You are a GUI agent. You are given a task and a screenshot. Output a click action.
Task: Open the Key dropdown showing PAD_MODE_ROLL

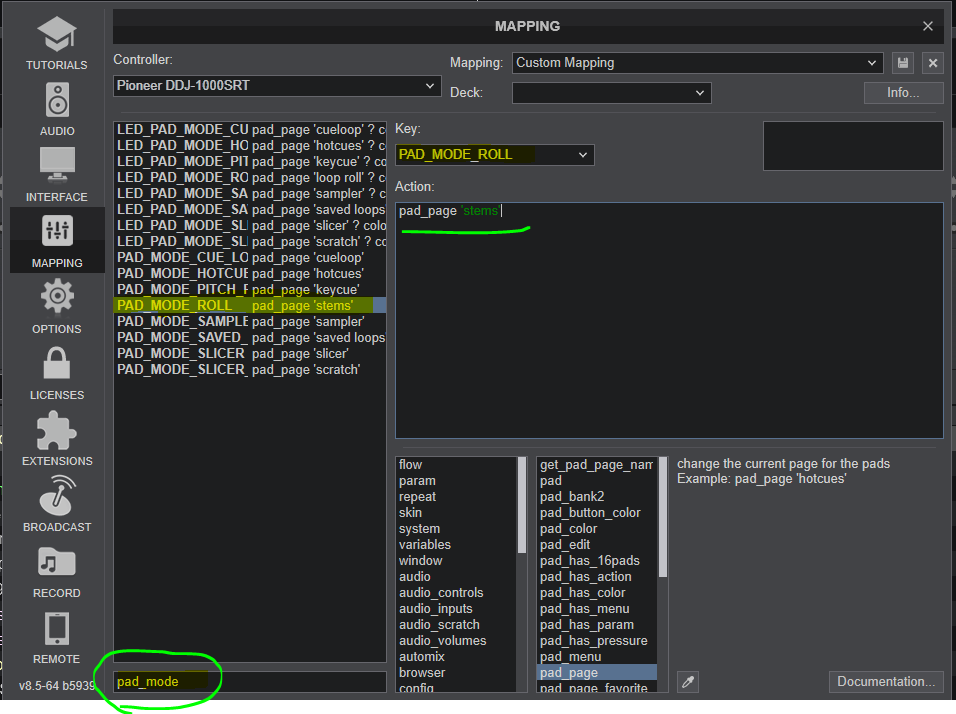pos(494,155)
